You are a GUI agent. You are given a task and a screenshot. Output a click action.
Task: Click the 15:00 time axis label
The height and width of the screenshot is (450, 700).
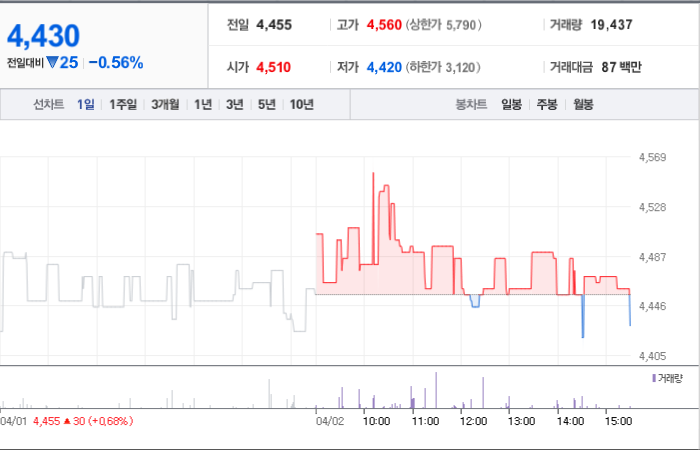pos(619,421)
